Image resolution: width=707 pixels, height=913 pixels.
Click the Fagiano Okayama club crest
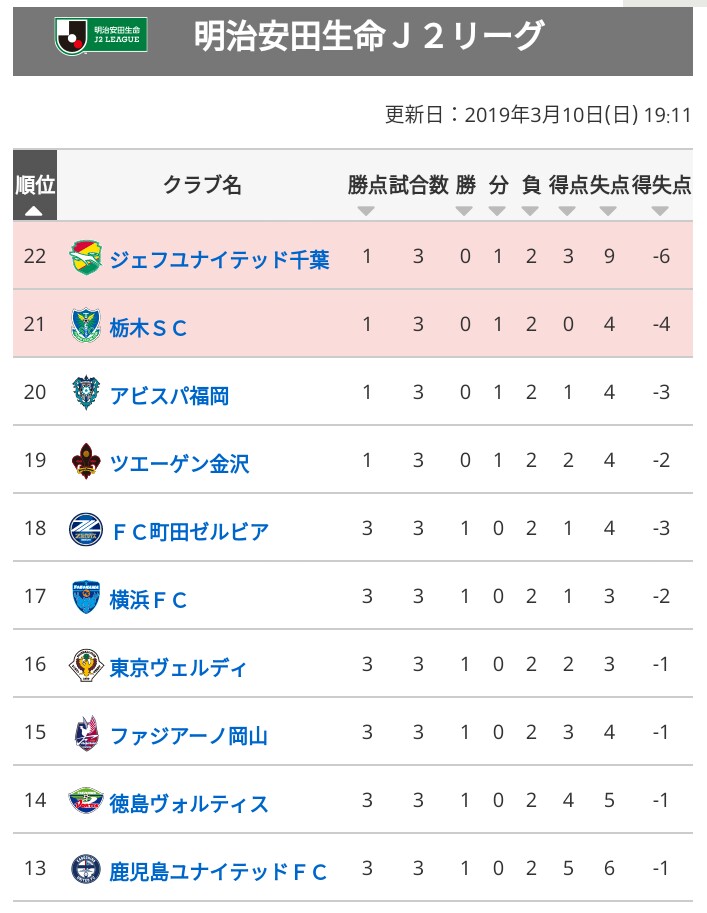coord(86,734)
